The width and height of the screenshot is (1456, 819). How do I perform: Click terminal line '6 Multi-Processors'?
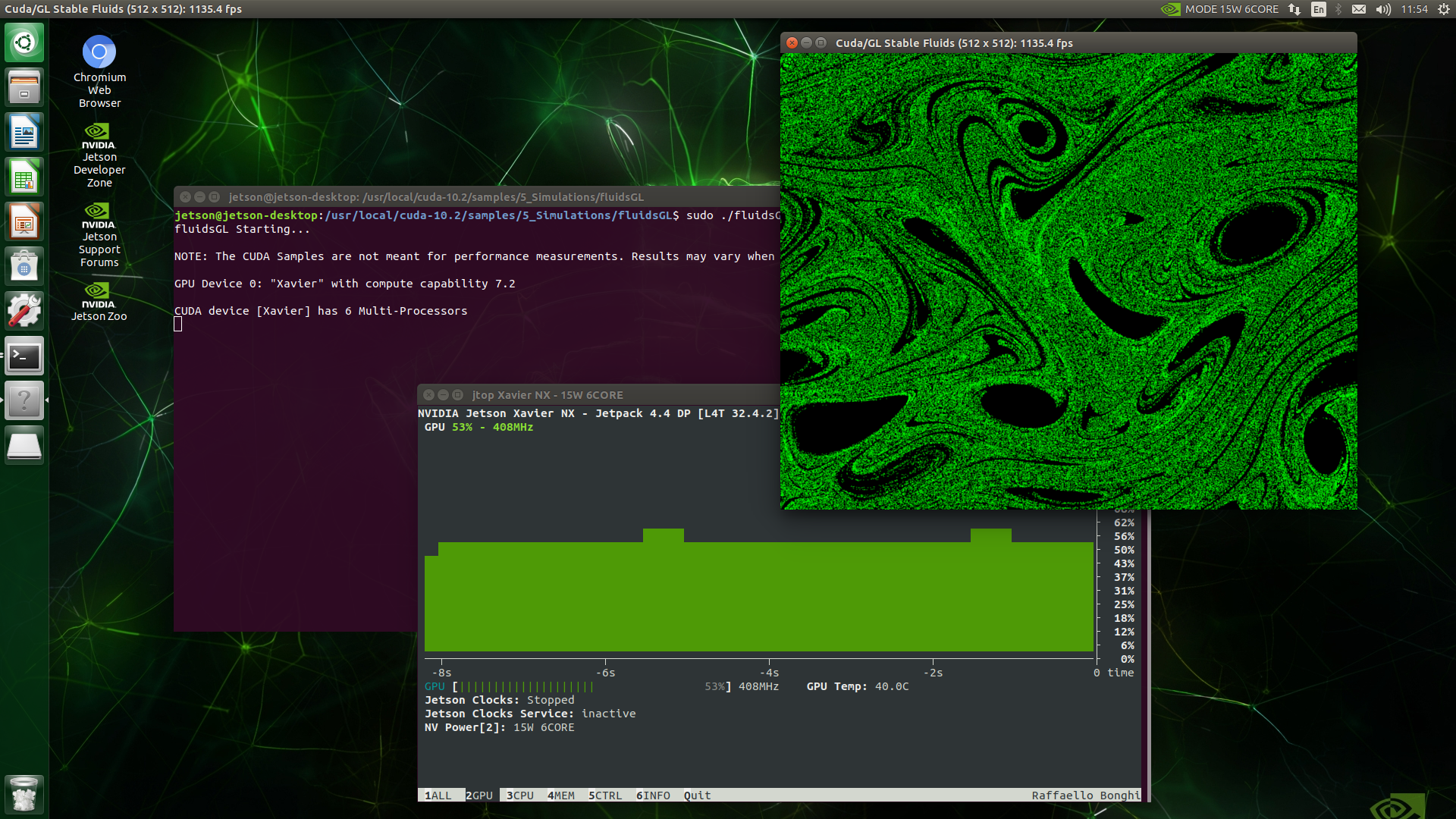point(321,311)
